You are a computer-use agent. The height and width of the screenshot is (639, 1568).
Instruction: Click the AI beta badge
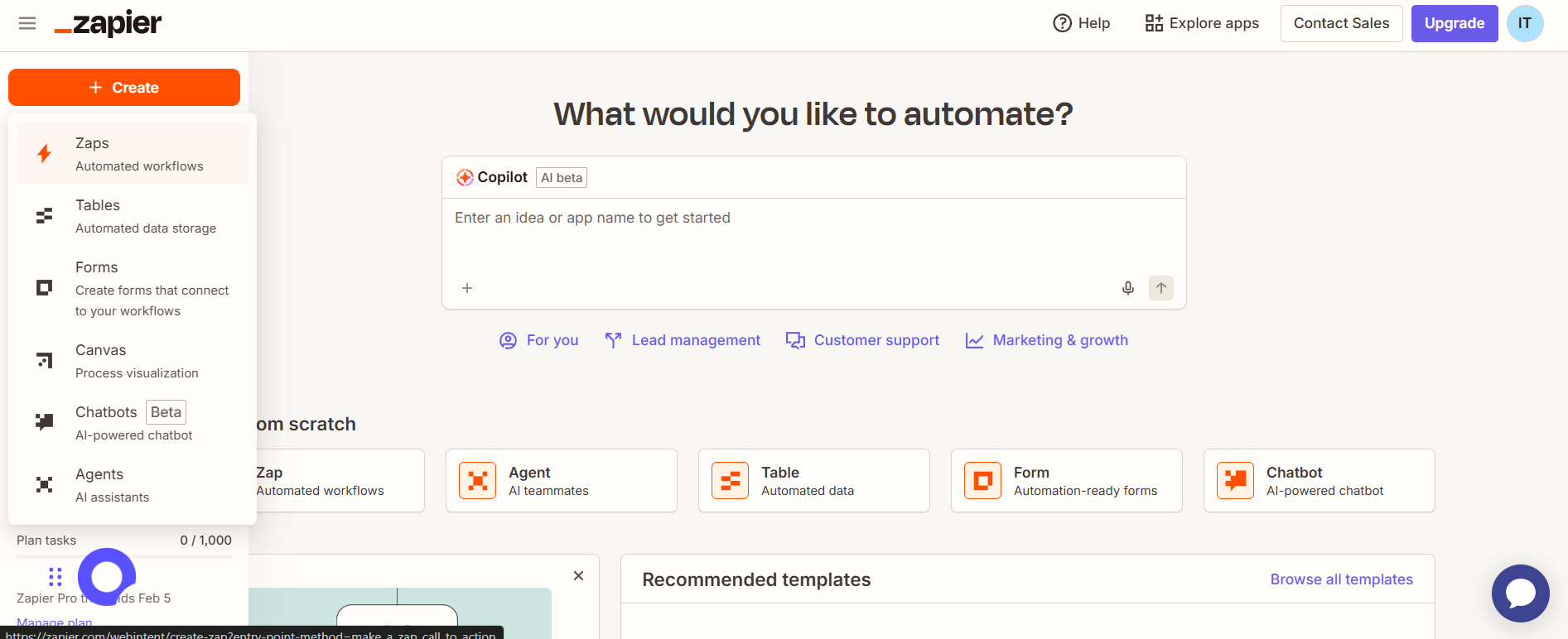(562, 177)
